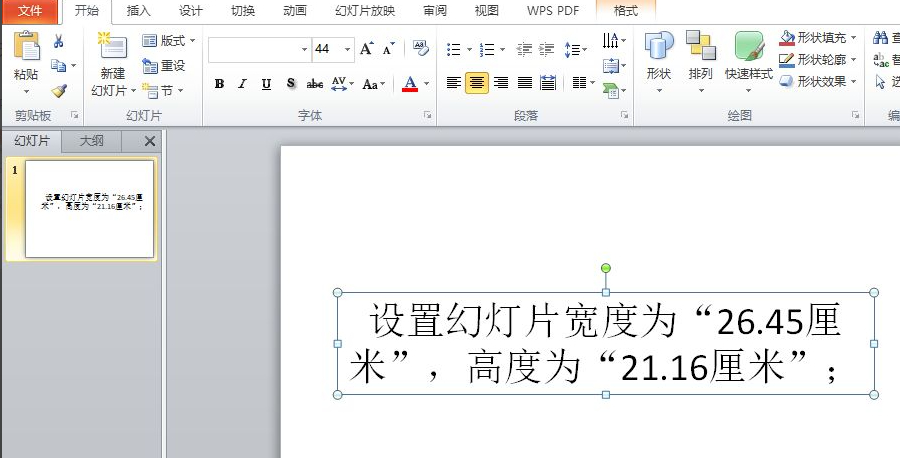Open the 形状 shapes gallery
900x458 pixels.
click(658, 62)
